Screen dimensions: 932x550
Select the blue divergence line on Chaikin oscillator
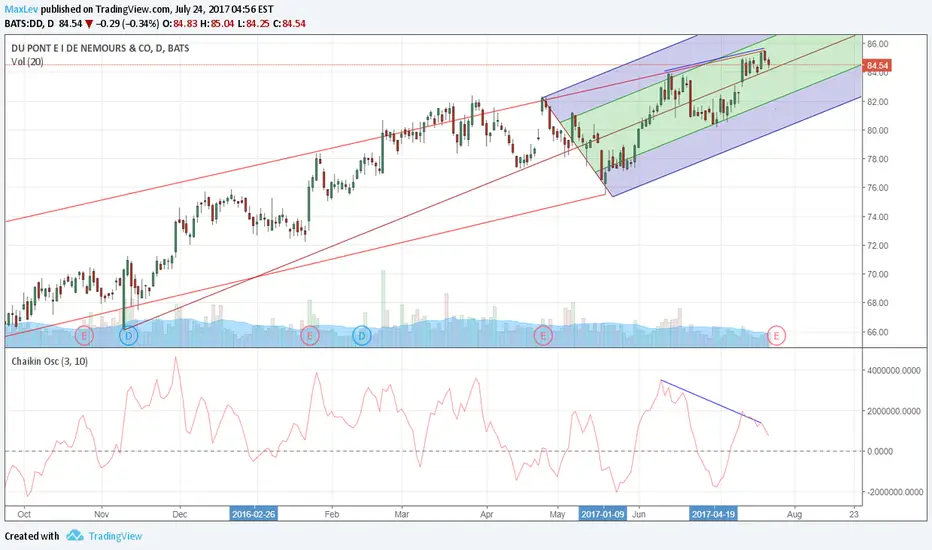711,401
